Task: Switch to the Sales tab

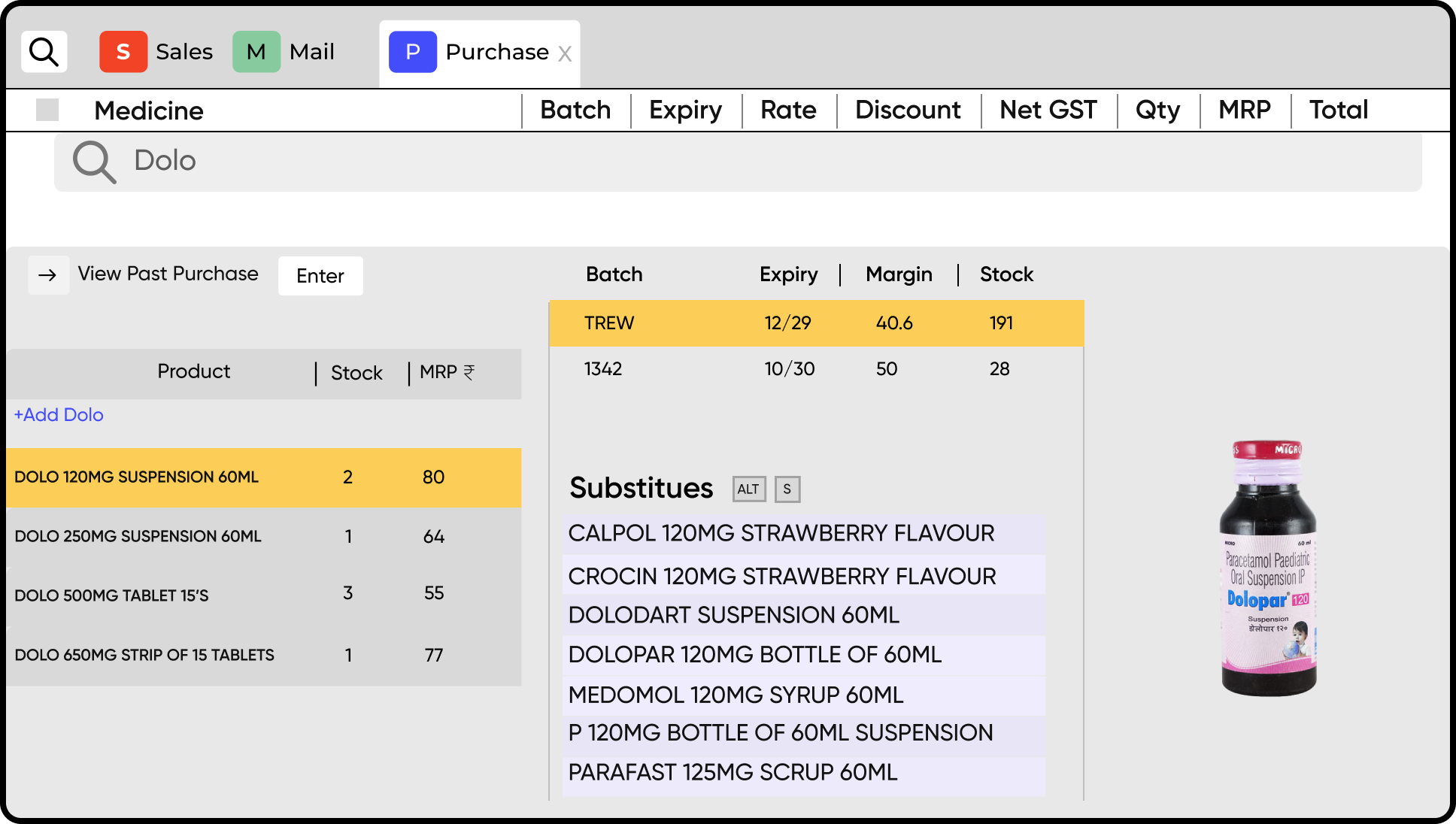Action: (x=184, y=52)
